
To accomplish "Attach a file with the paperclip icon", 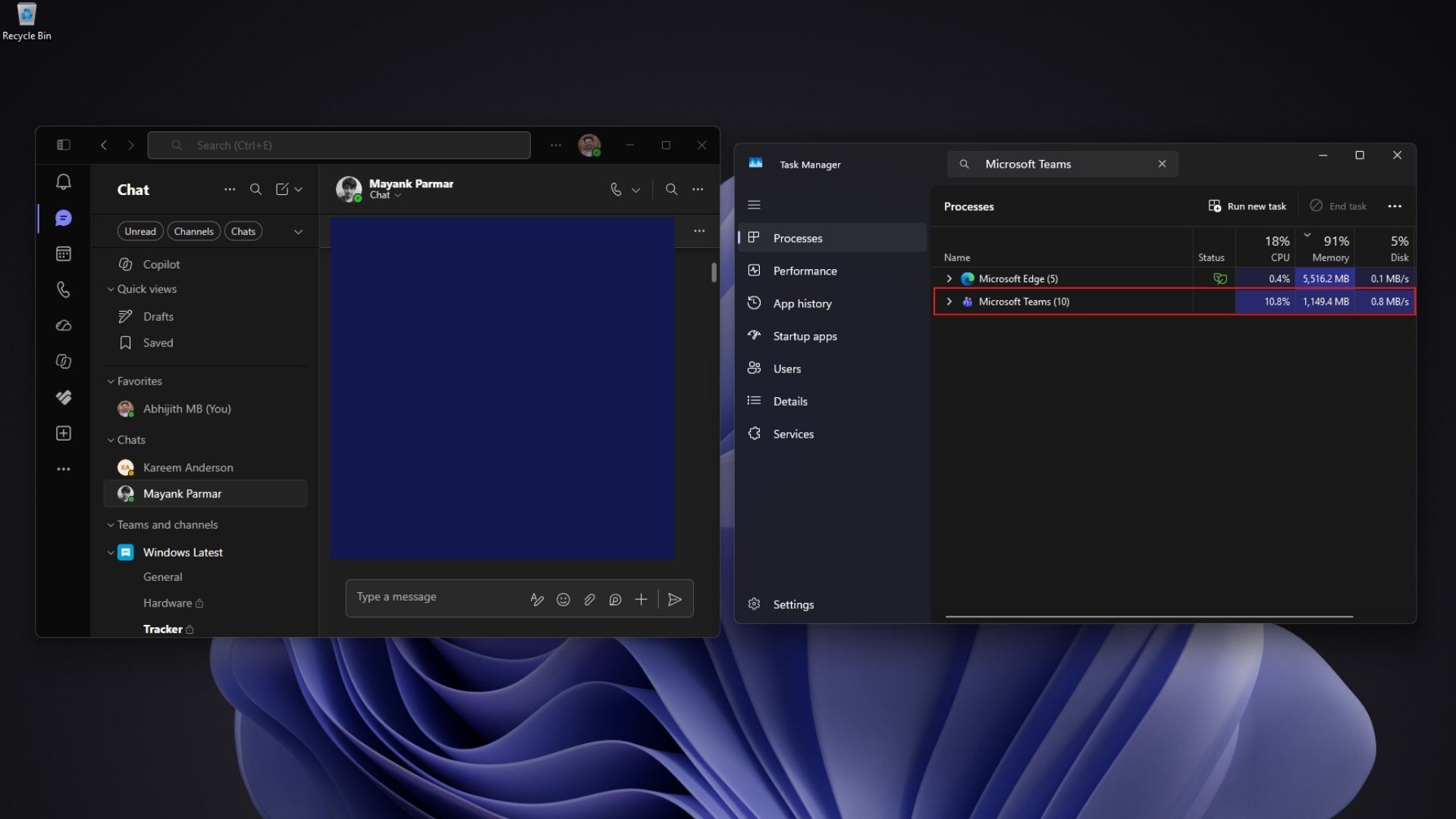I will point(589,600).
